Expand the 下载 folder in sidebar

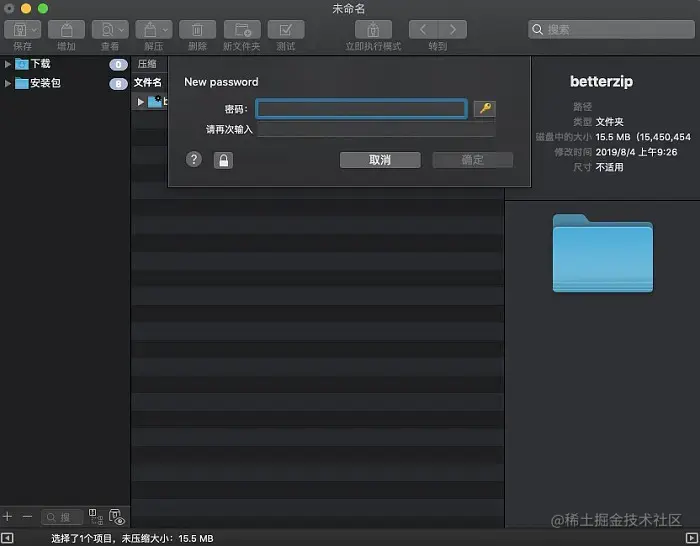click(x=8, y=64)
